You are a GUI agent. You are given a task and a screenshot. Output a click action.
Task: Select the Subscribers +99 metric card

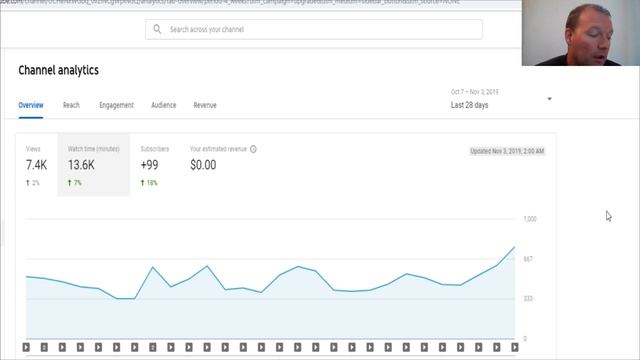click(x=155, y=165)
